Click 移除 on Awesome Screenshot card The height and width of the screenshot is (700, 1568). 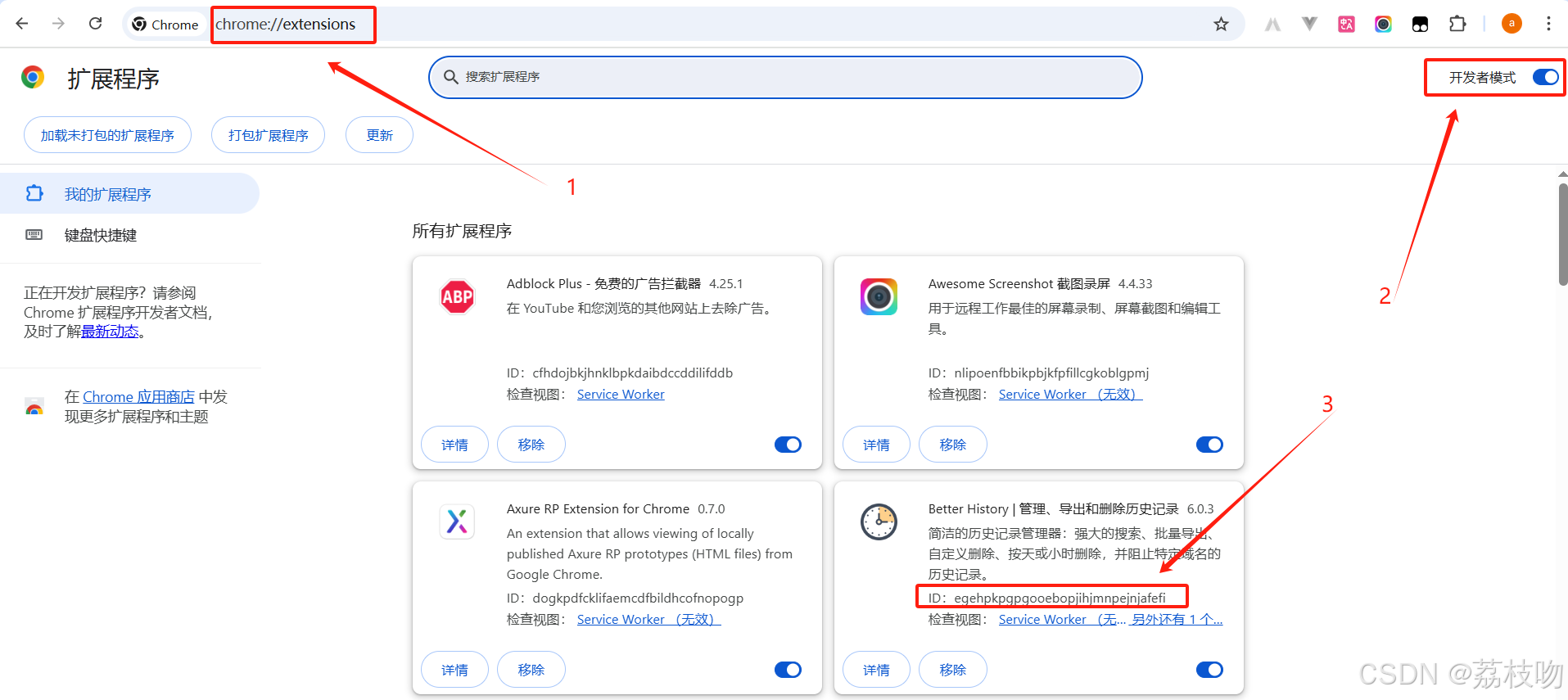pyautogui.click(x=952, y=445)
